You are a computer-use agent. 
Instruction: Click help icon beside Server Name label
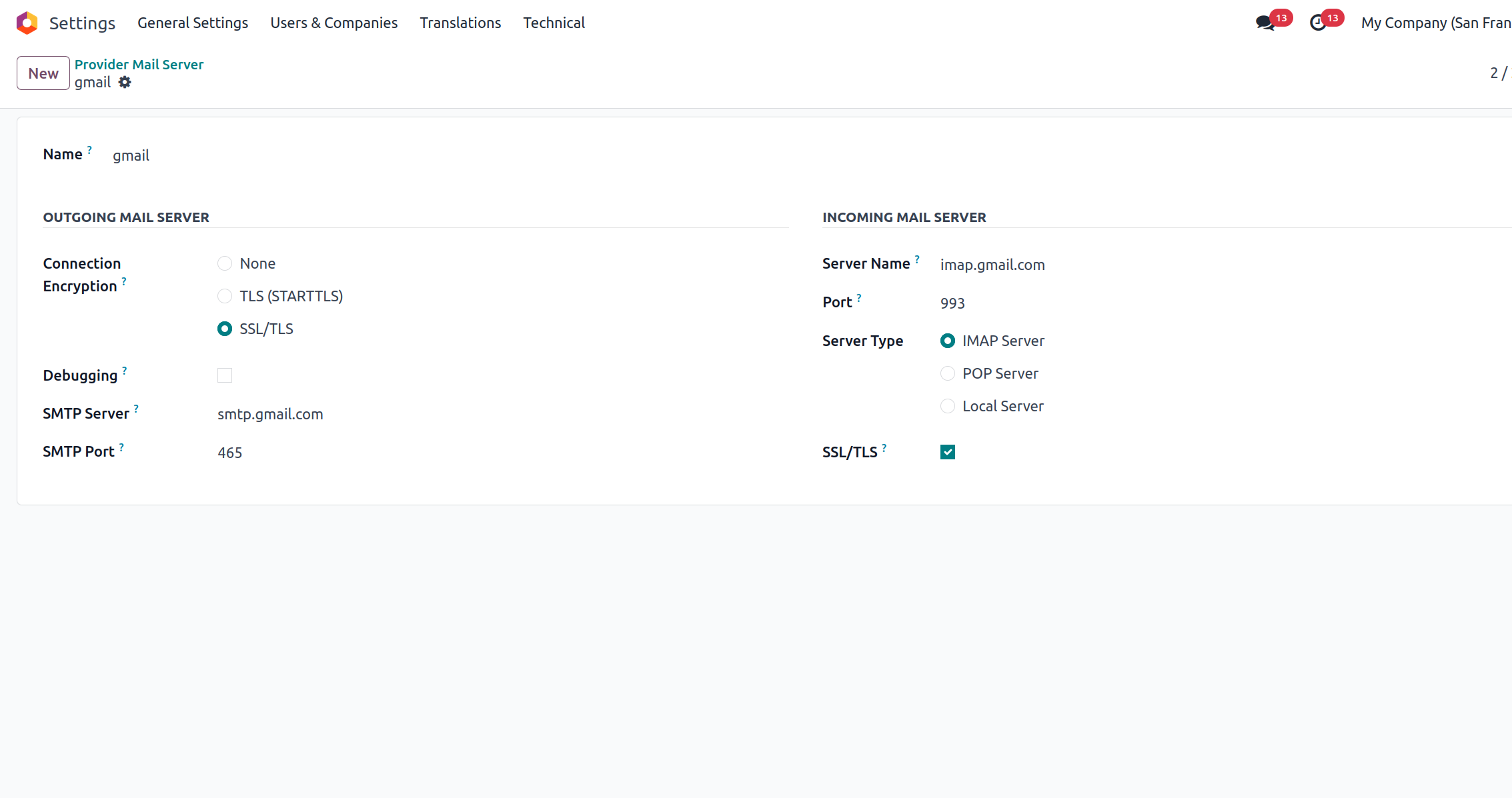917,259
